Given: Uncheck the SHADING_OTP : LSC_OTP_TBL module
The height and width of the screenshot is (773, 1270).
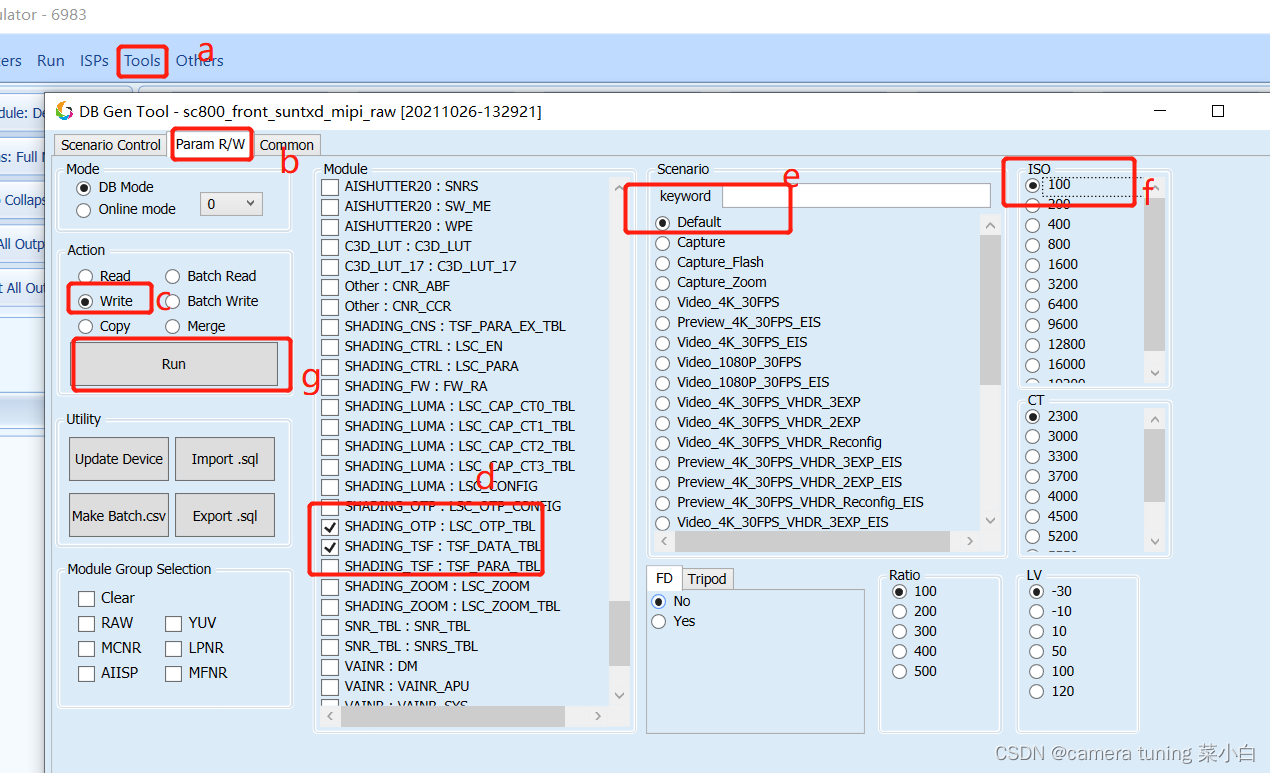Looking at the screenshot, I should (330, 526).
